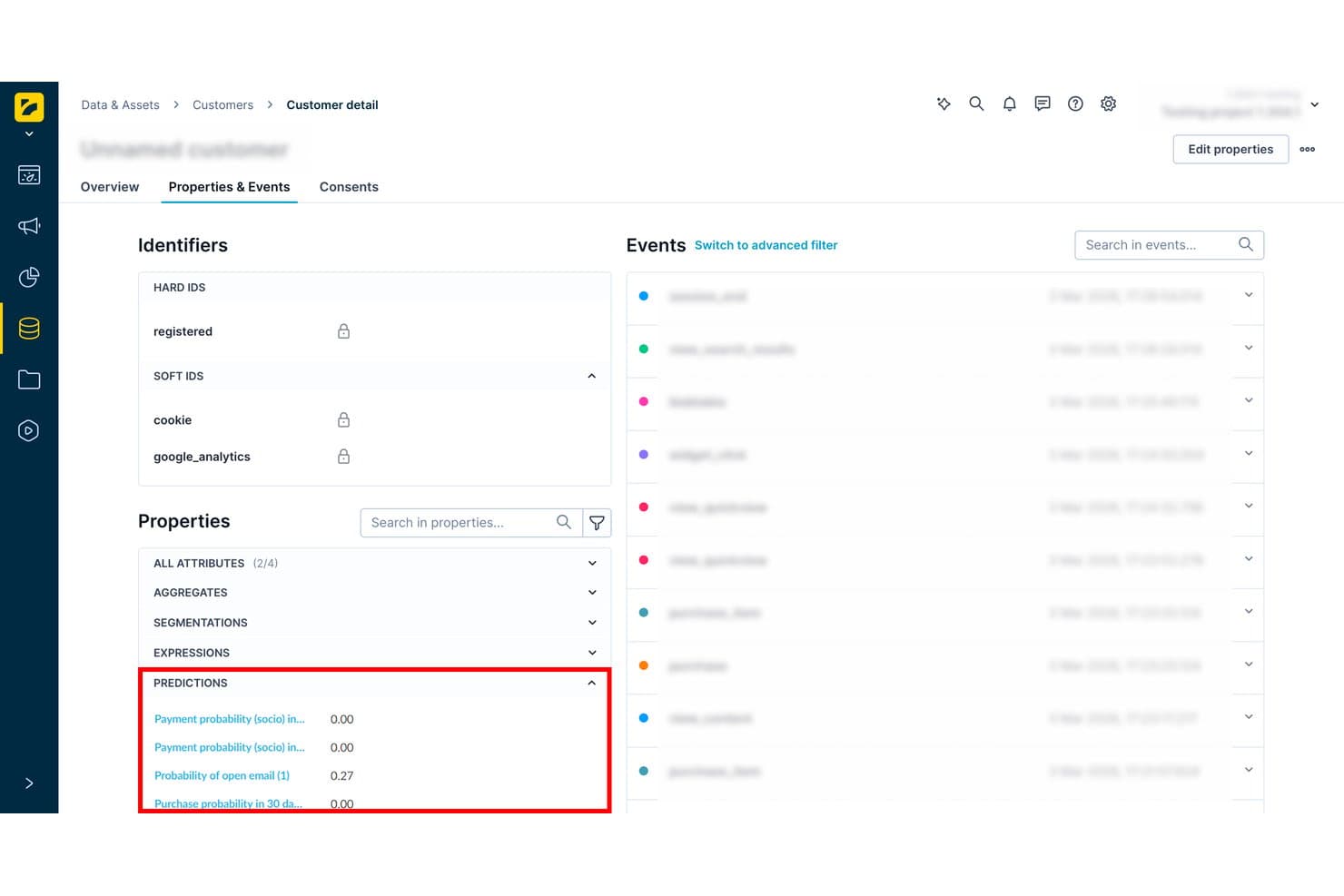
Task: Open the notifications bell
Action: pos(1009,104)
